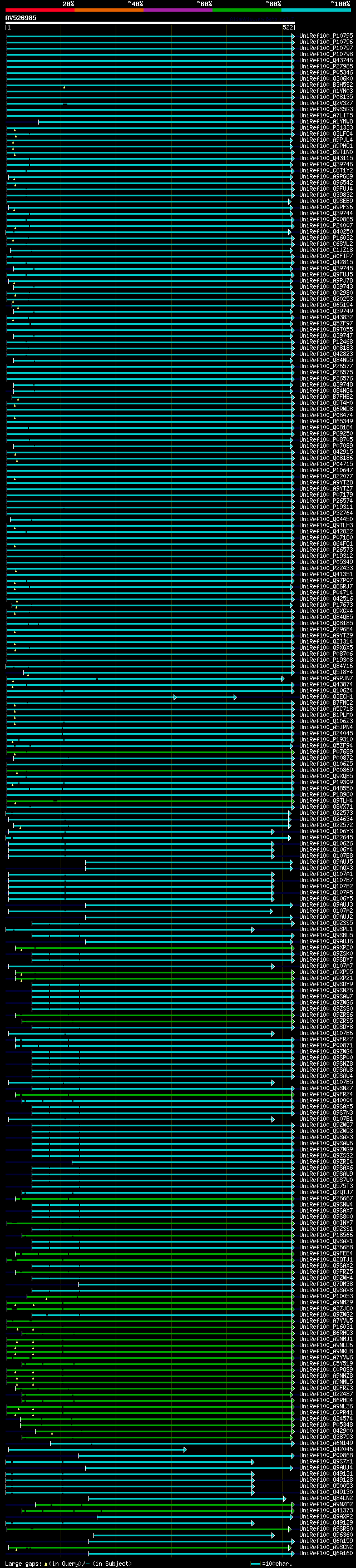Select the UniRef100_P07689 label
356x1568 pixels.
pos(326,751)
